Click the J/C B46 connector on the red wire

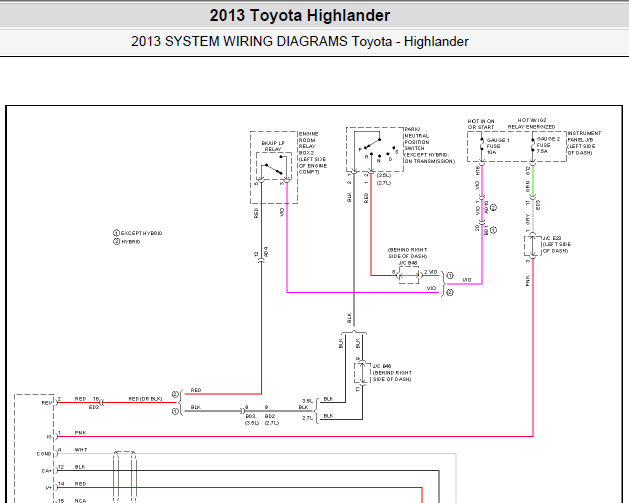coord(409,276)
